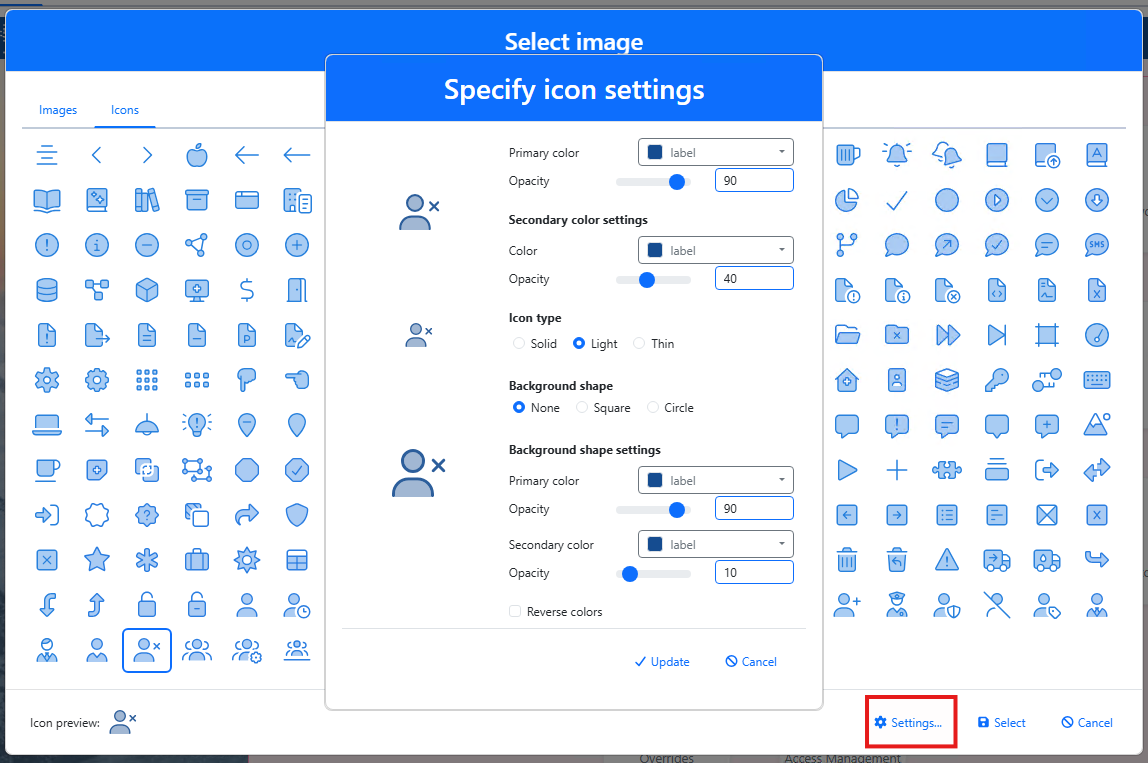1148x763 pixels.
Task: Select the light bulb icon
Action: (x=197, y=425)
